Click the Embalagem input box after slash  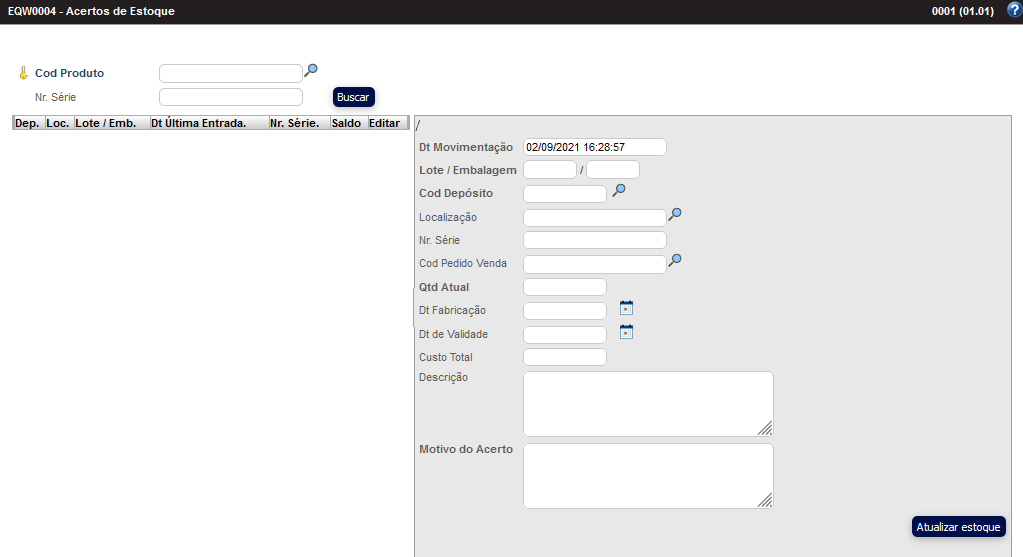pyautogui.click(x=612, y=170)
